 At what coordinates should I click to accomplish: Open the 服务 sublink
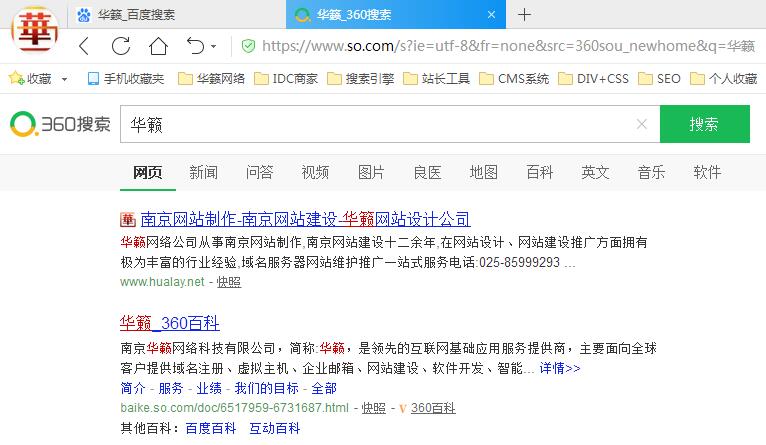pos(171,388)
